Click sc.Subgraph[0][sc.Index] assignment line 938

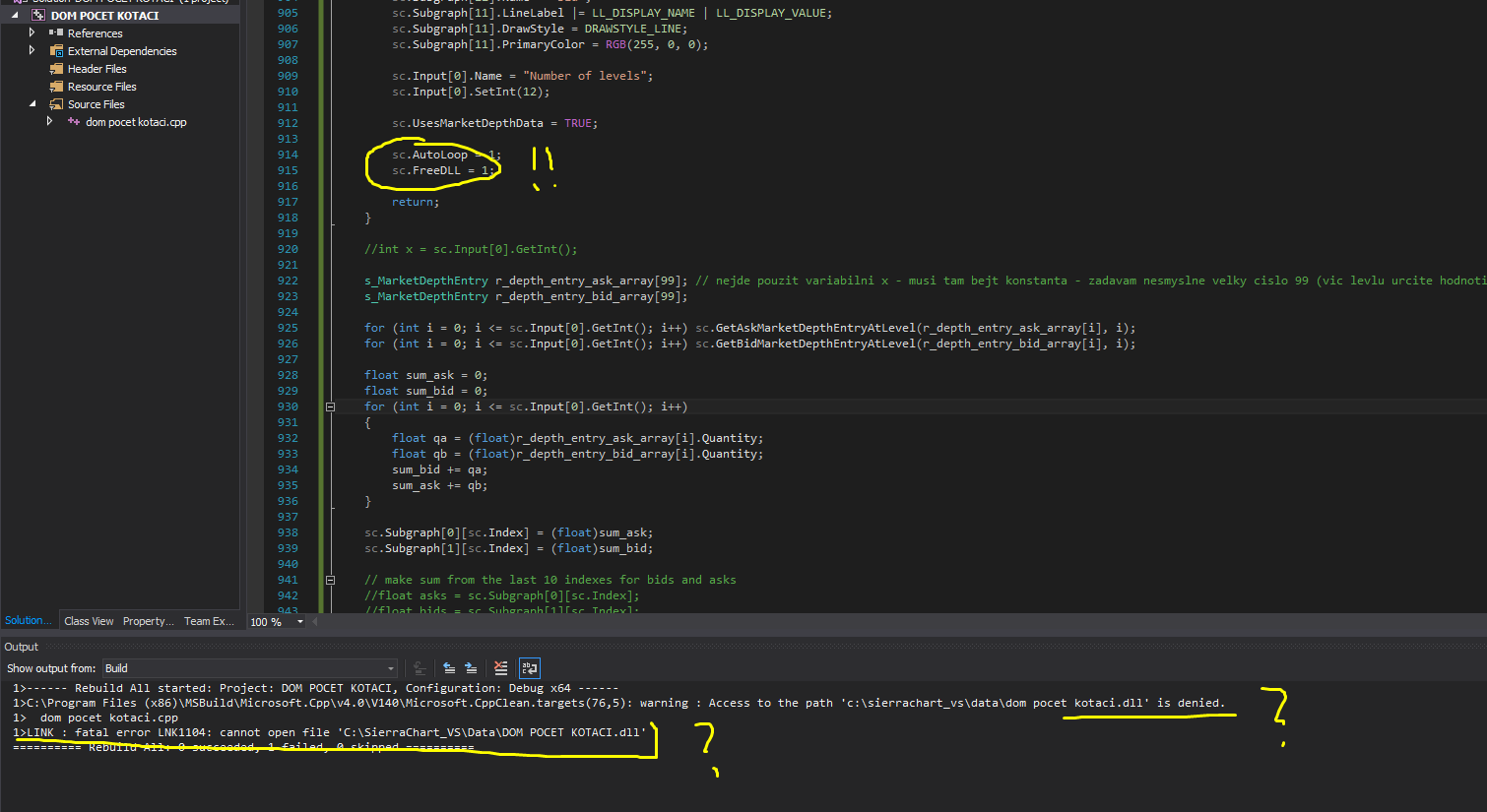[508, 532]
